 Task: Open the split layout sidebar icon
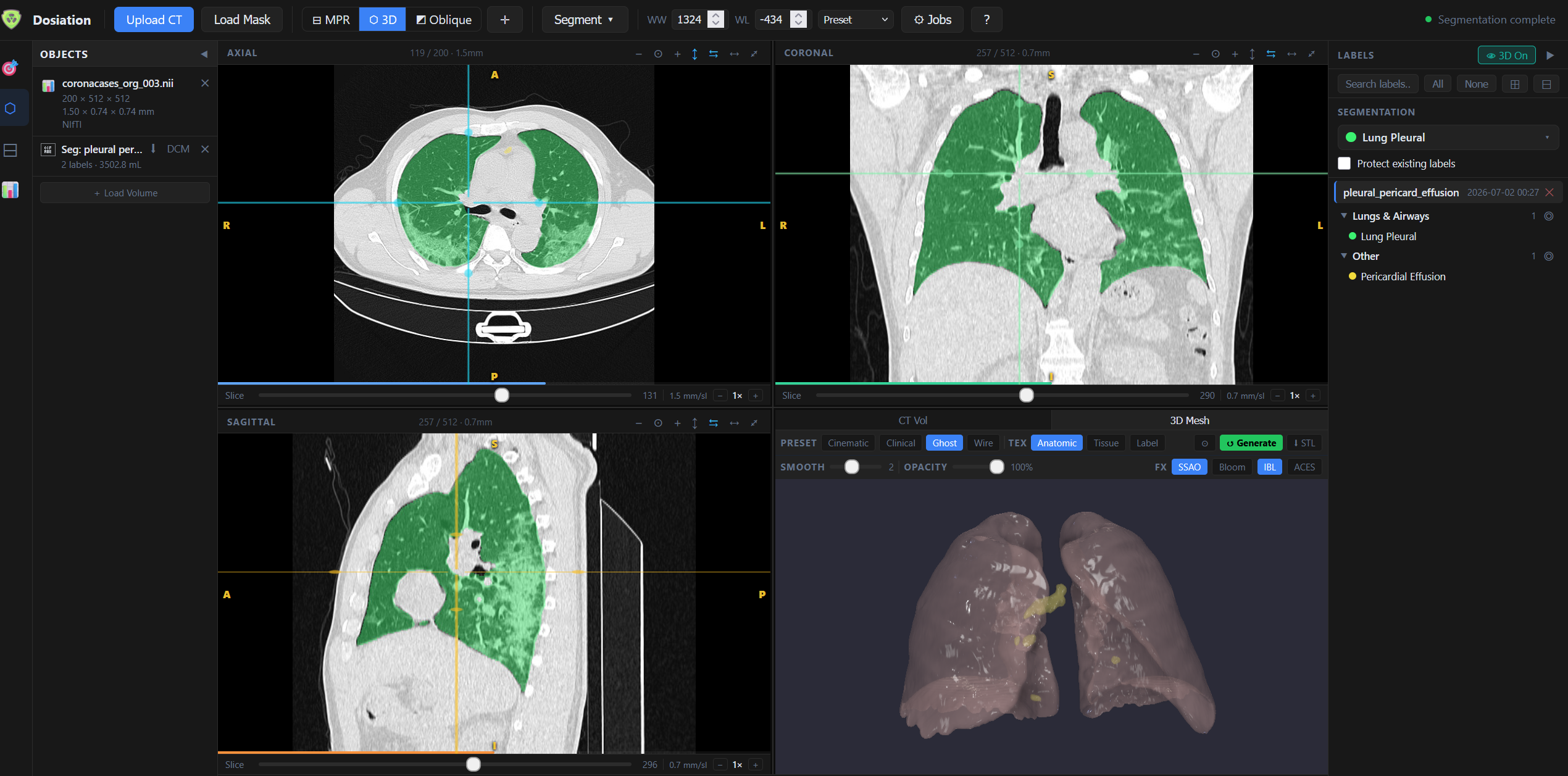tap(10, 150)
